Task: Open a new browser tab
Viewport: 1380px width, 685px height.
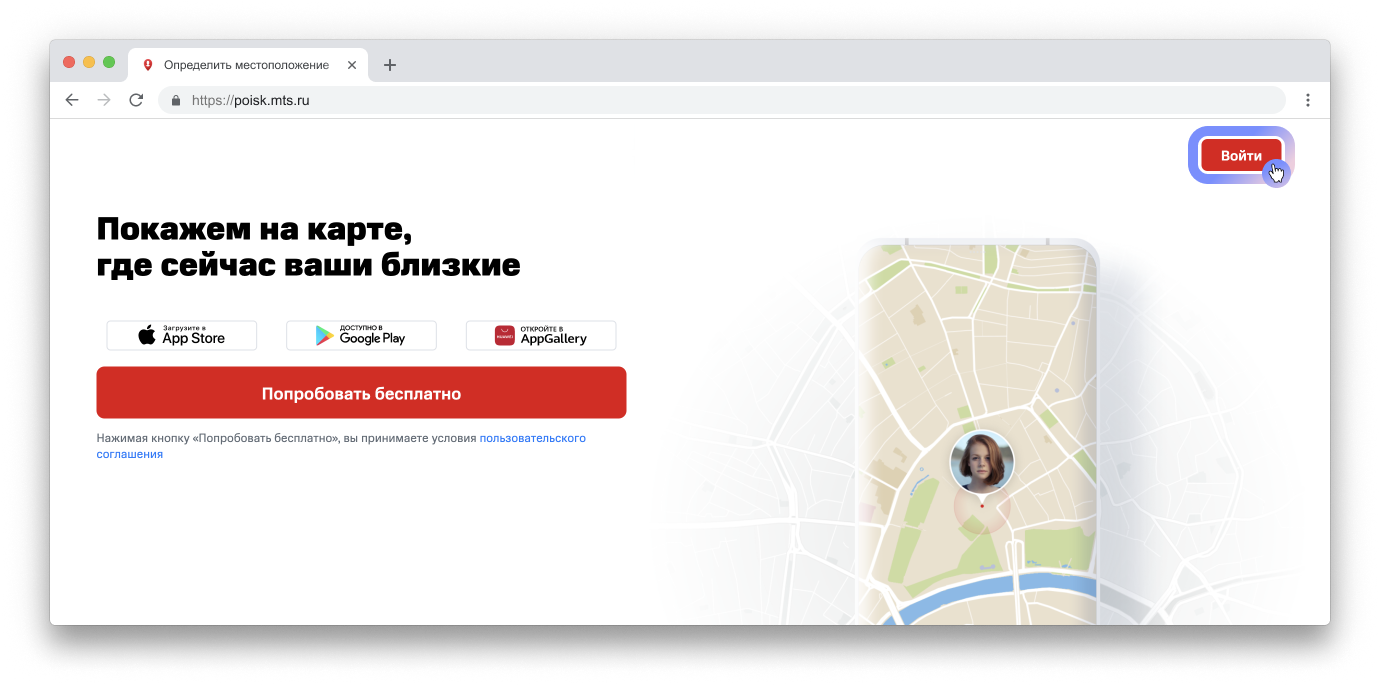Action: [390, 65]
